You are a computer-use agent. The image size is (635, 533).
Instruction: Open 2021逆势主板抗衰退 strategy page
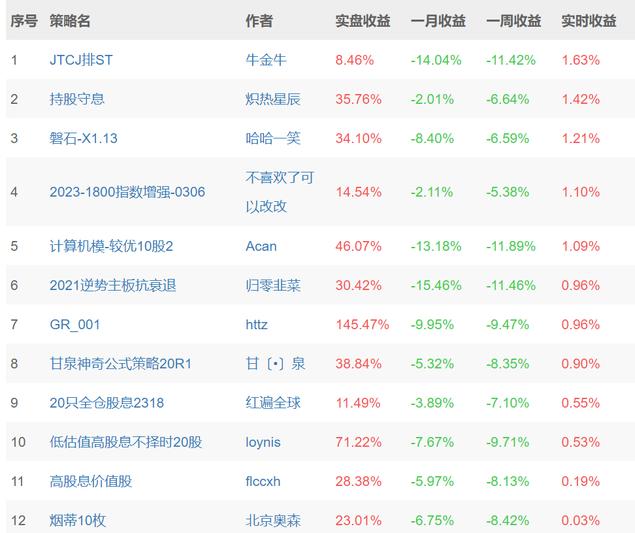[x=113, y=285]
